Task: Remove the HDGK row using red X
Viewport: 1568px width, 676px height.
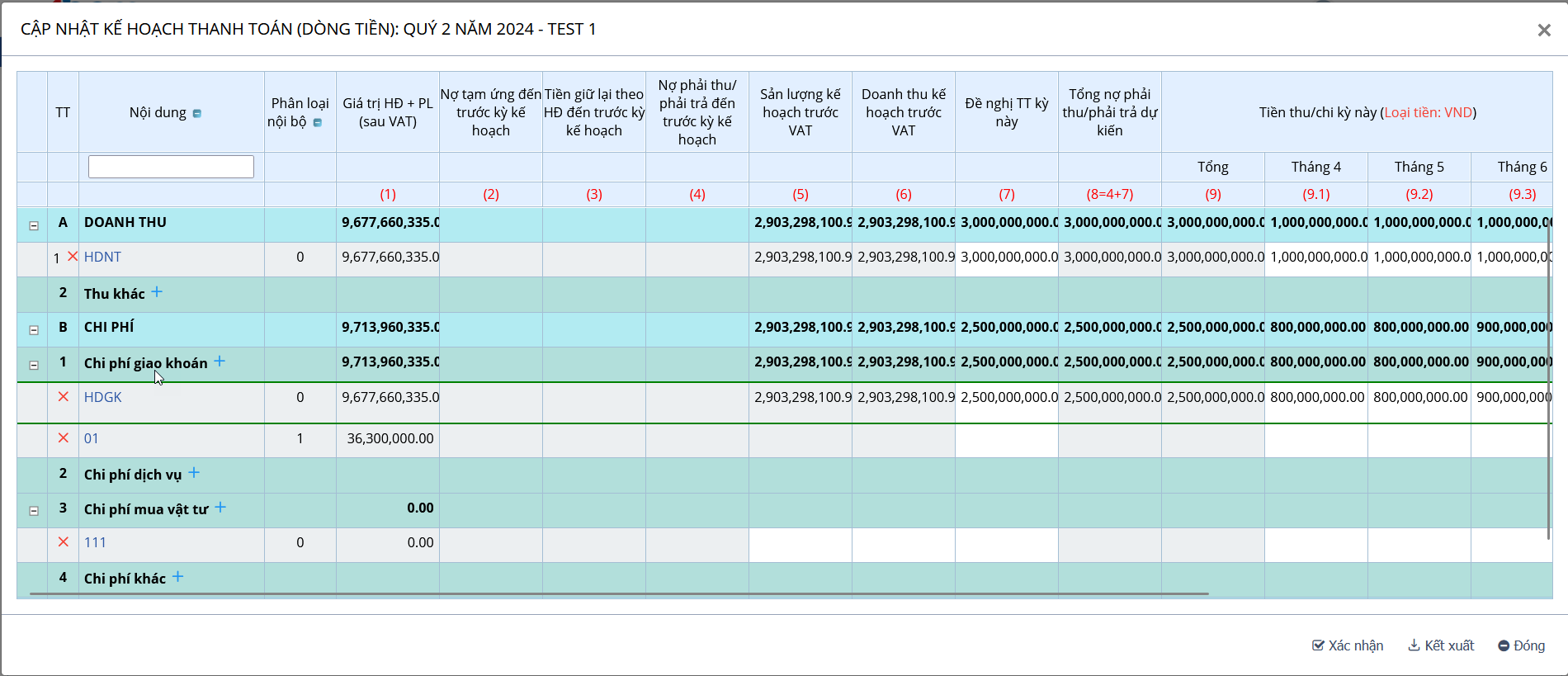Action: click(x=64, y=397)
